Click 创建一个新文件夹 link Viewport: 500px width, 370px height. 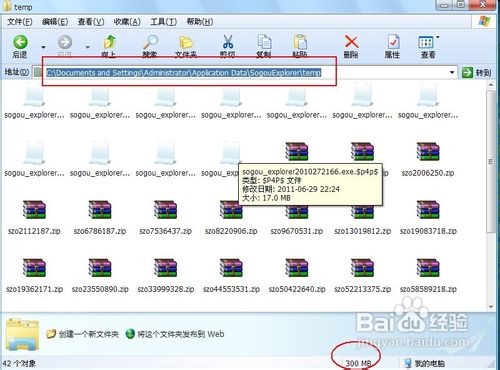pos(82,334)
